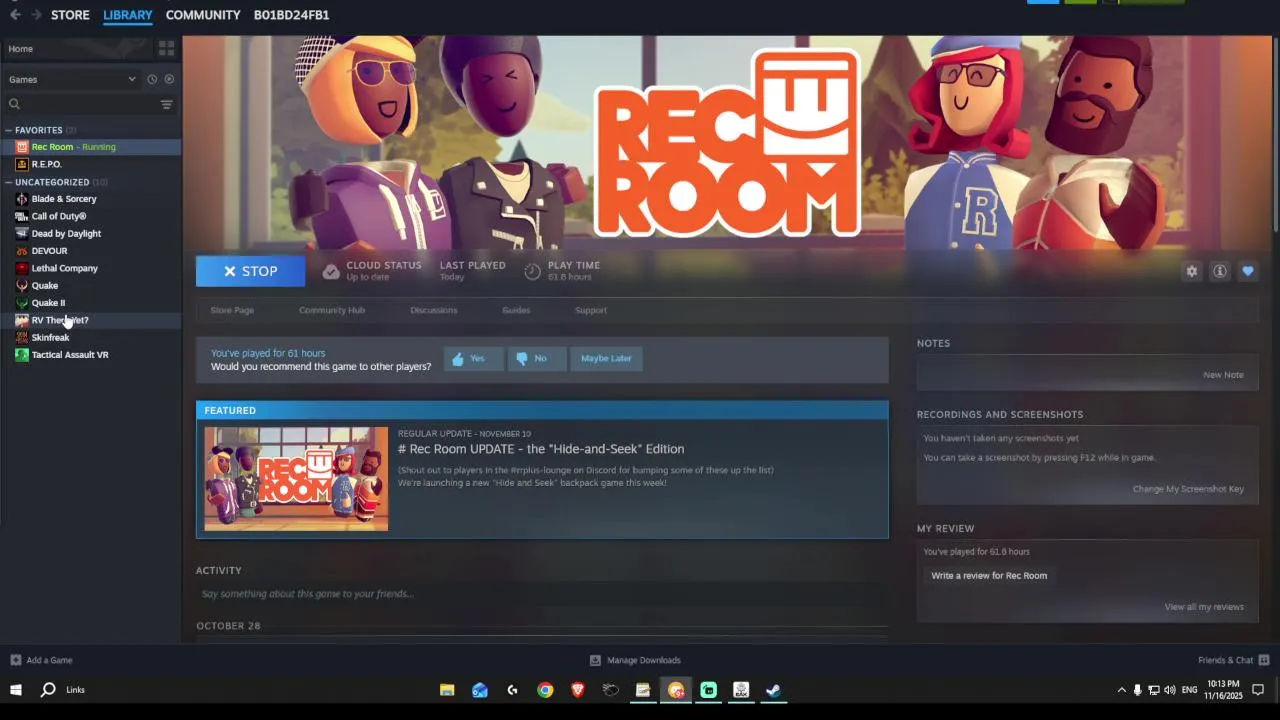Open the Guides link
The width and height of the screenshot is (1280, 720).
tap(516, 310)
